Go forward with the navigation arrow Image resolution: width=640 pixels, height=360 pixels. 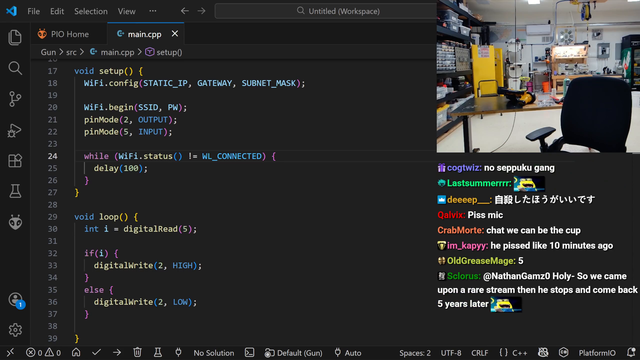[202, 11]
